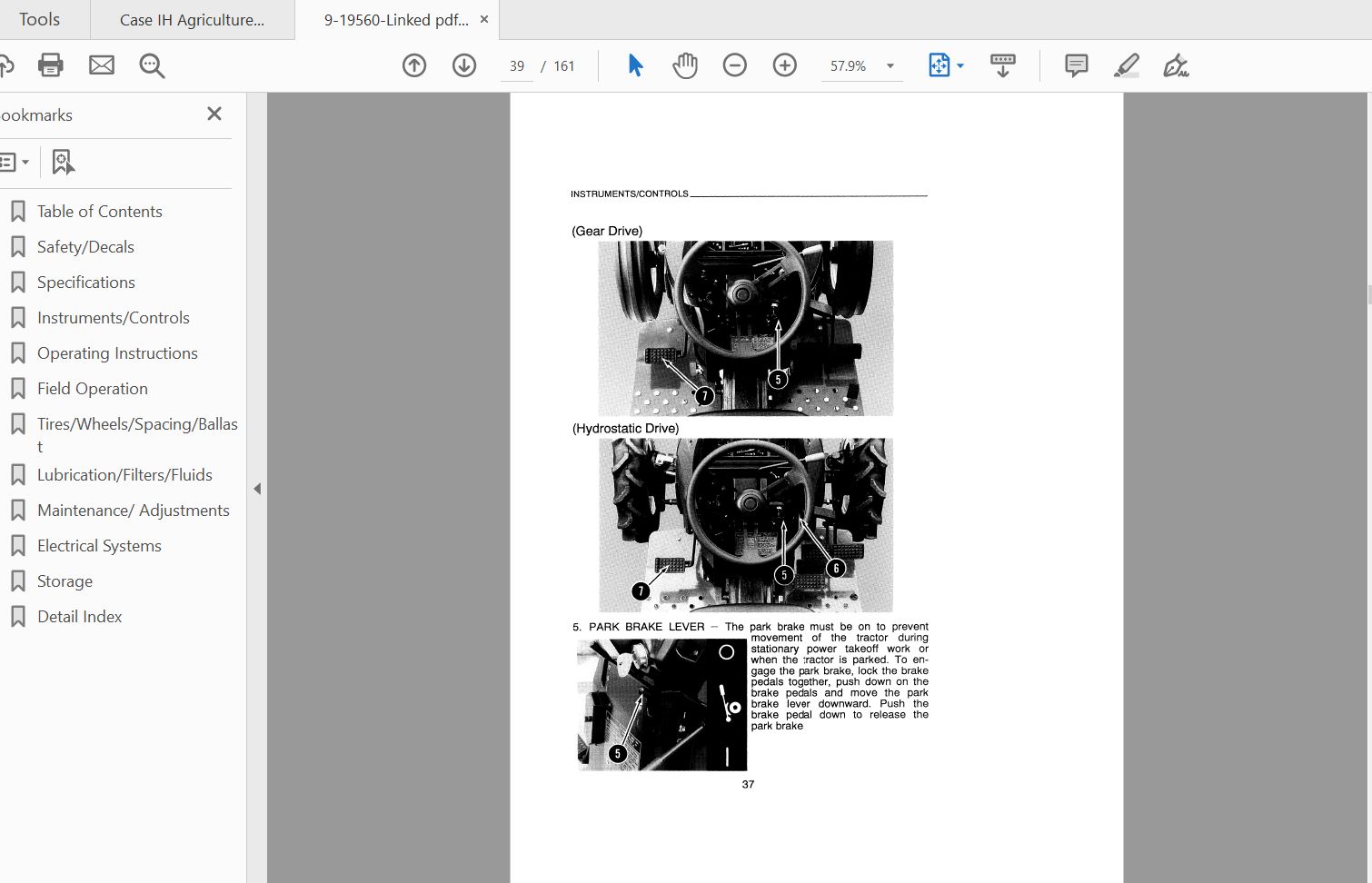Viewport: 1372px width, 883px height.
Task: Activate the hand pan tool
Action: 685,65
